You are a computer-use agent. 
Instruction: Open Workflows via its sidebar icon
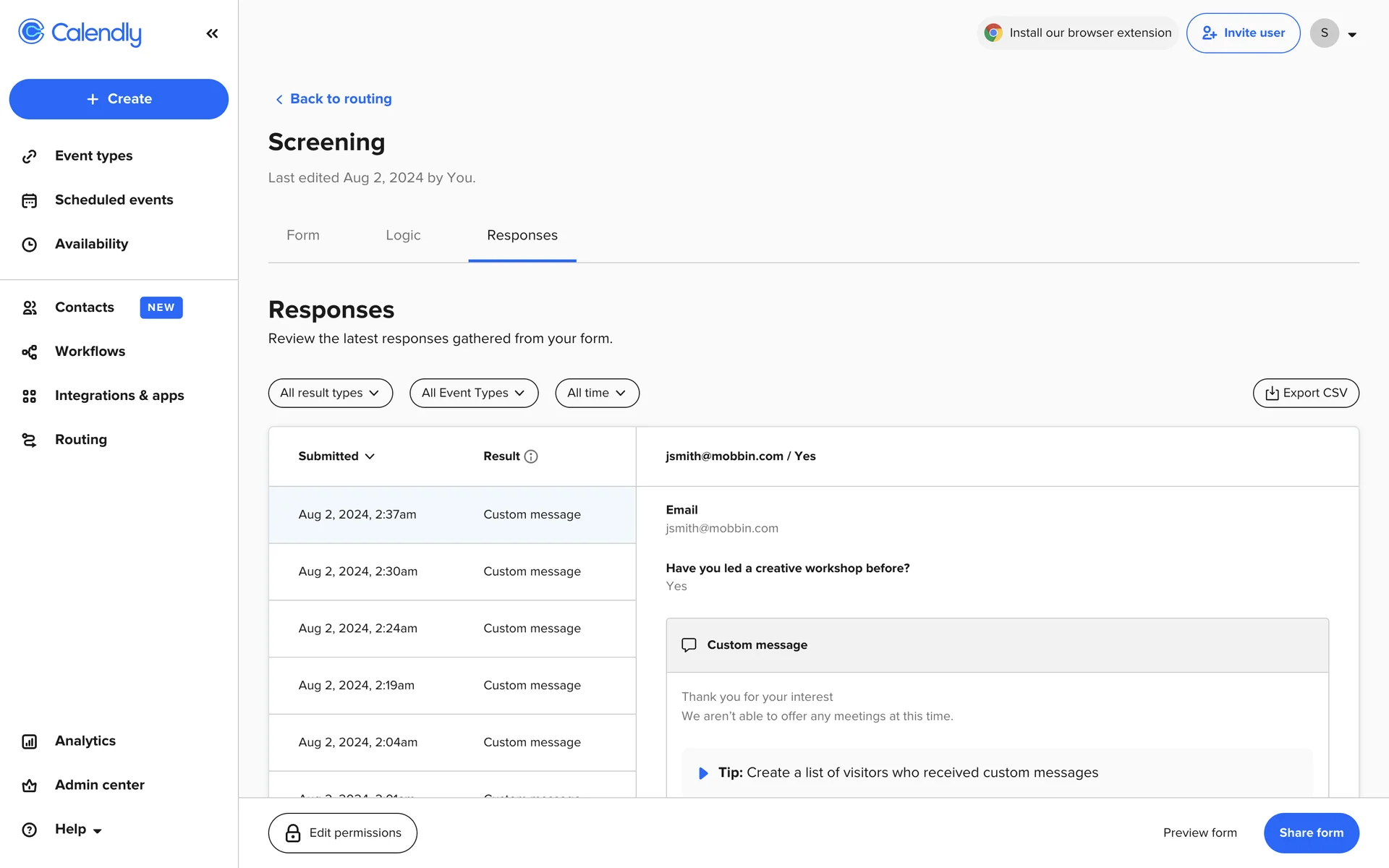[29, 352]
